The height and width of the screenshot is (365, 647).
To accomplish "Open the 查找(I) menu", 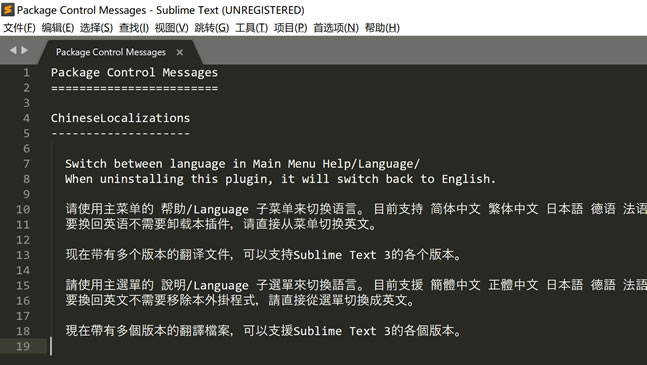I will point(134,28).
